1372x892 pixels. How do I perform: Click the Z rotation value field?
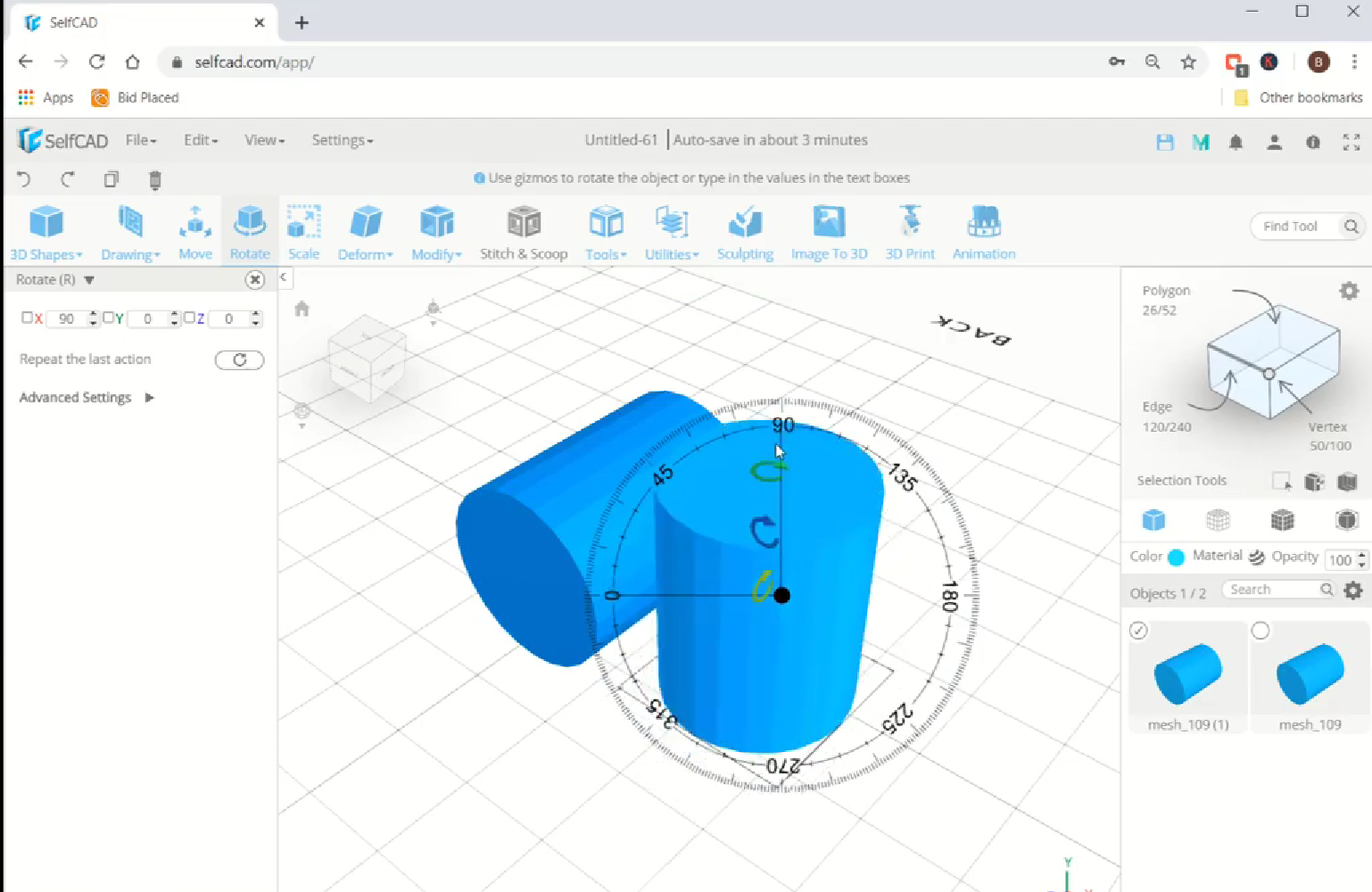pyautogui.click(x=229, y=318)
